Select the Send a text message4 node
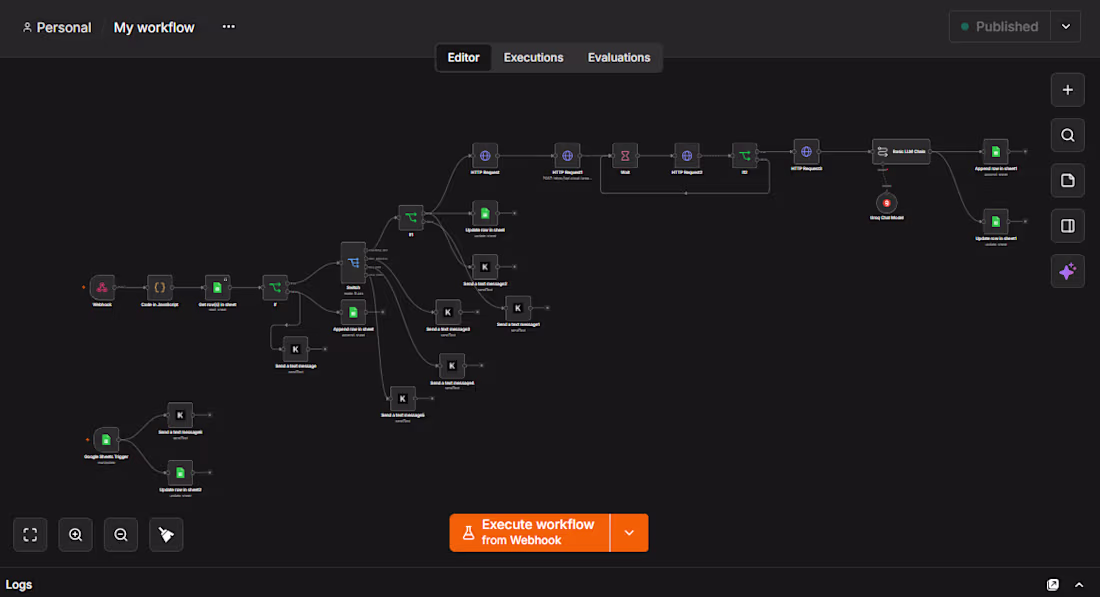 coord(452,365)
